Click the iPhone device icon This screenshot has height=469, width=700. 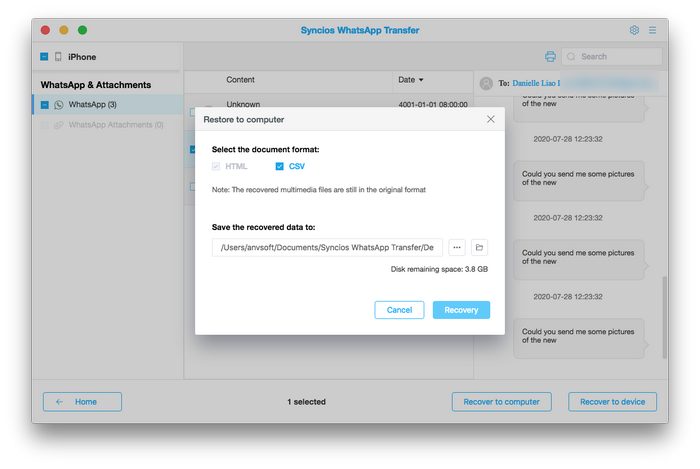point(58,57)
